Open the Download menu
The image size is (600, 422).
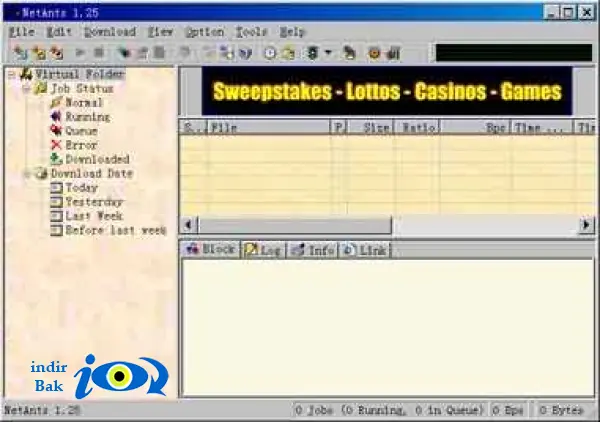pos(110,32)
